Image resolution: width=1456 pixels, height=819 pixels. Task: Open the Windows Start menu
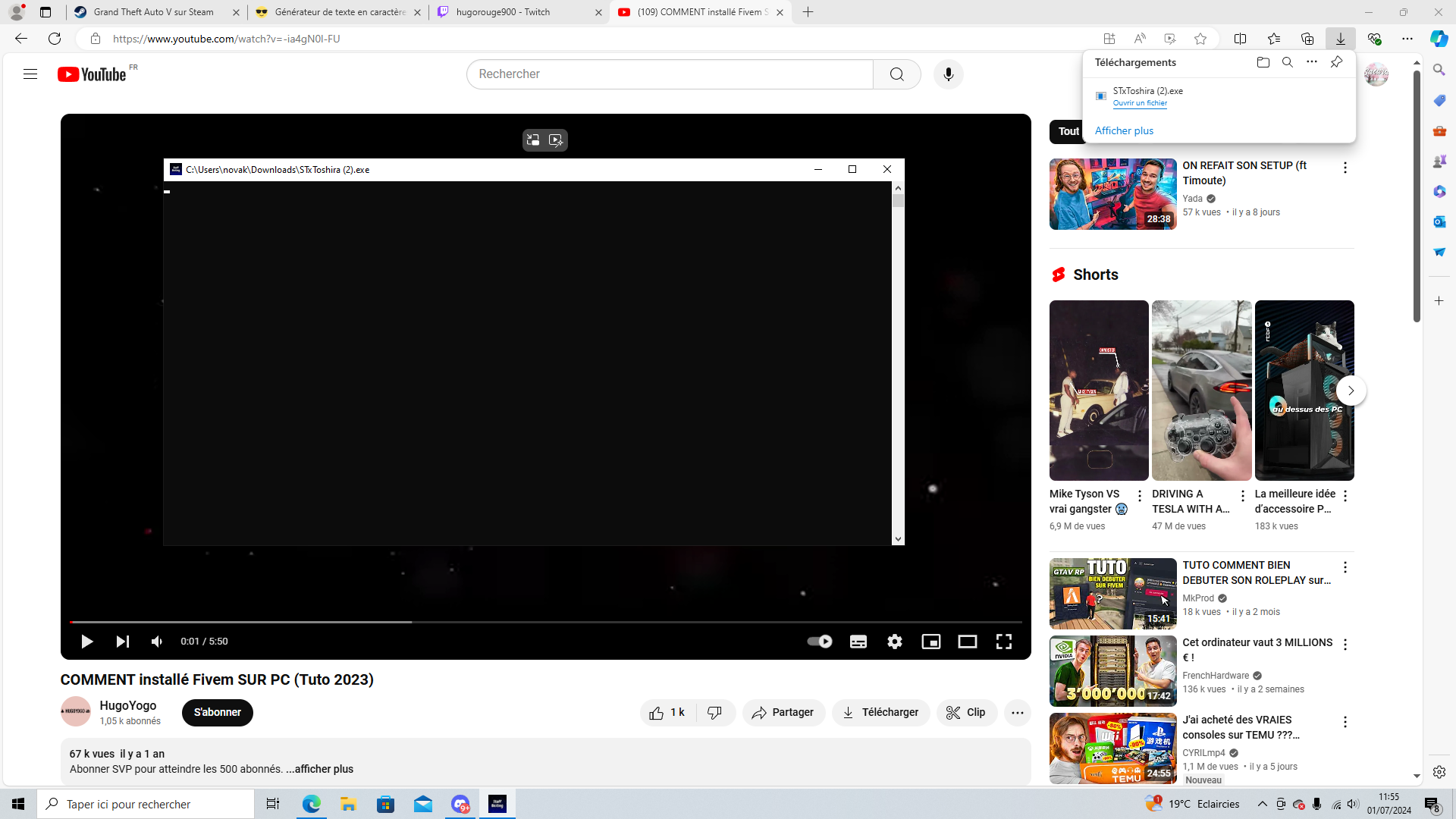[x=18, y=804]
